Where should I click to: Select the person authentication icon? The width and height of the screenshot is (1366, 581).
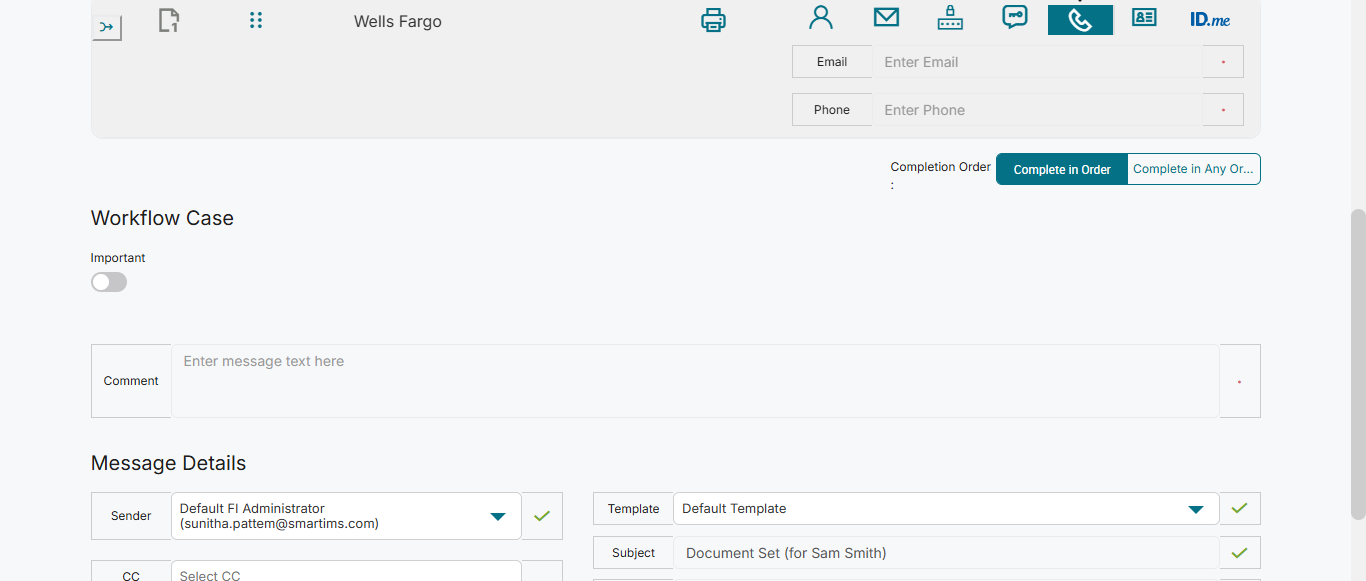[x=821, y=17]
